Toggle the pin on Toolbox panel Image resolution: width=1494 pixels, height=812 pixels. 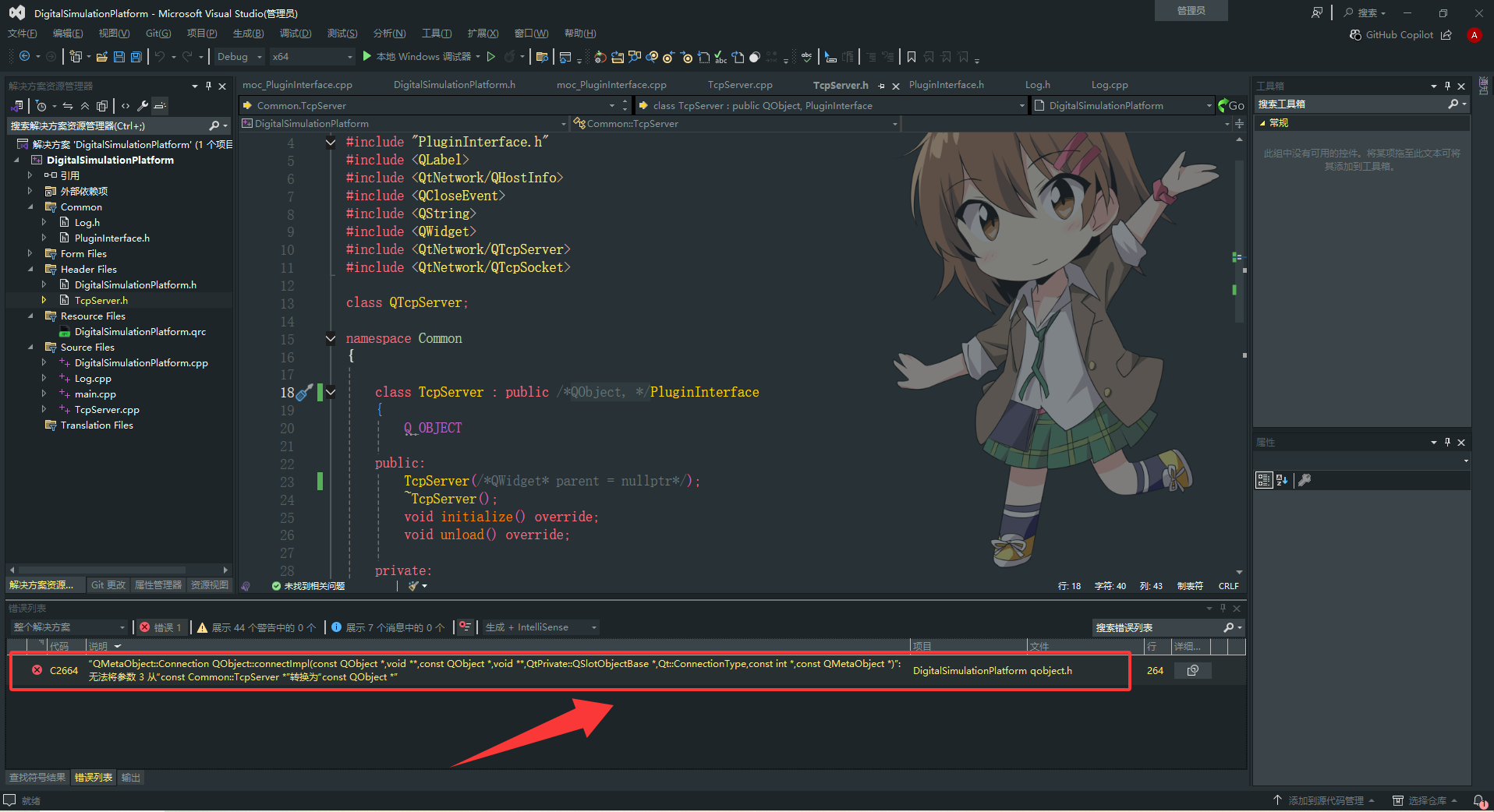pos(1447,86)
